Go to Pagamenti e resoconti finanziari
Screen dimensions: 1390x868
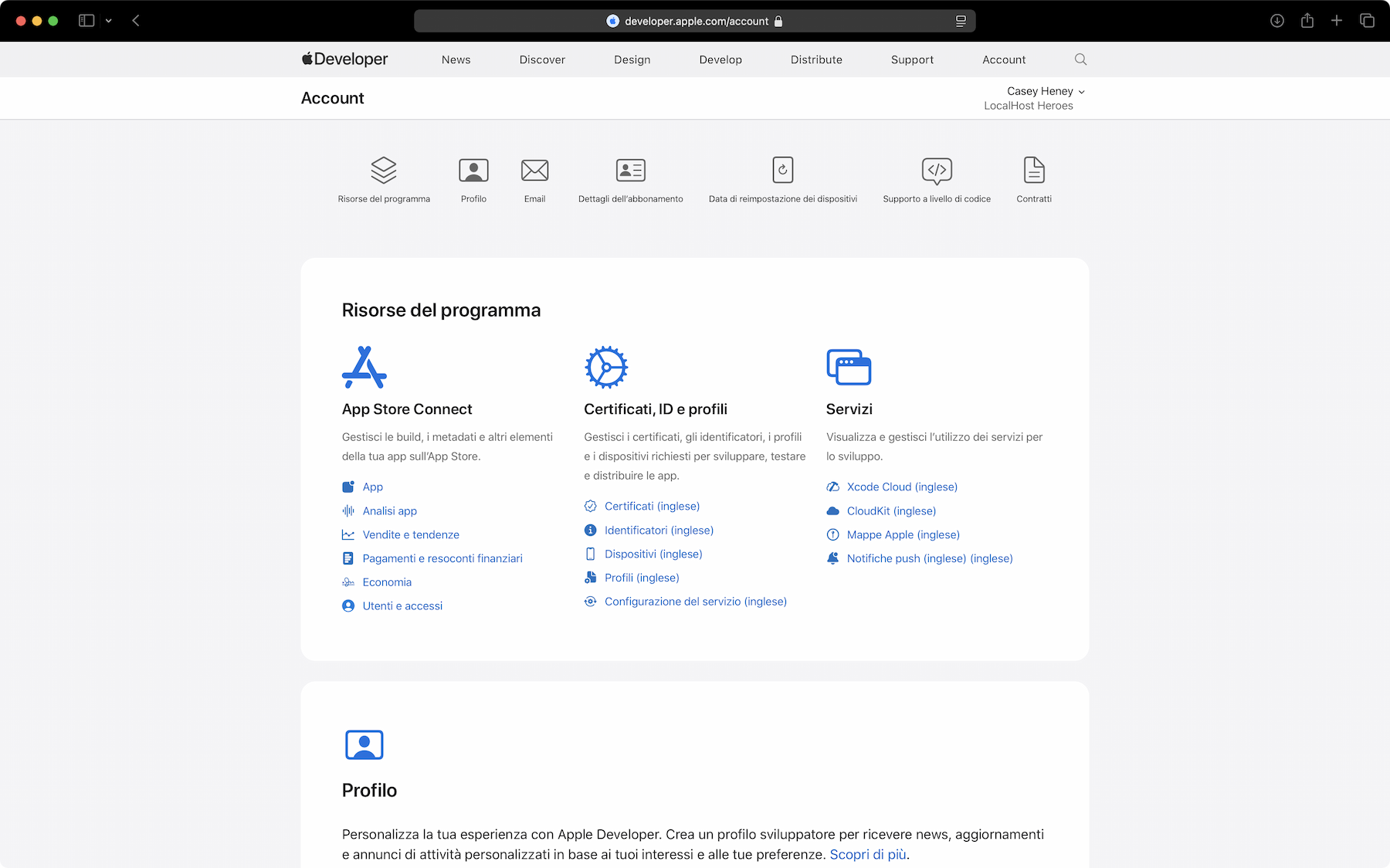442,558
